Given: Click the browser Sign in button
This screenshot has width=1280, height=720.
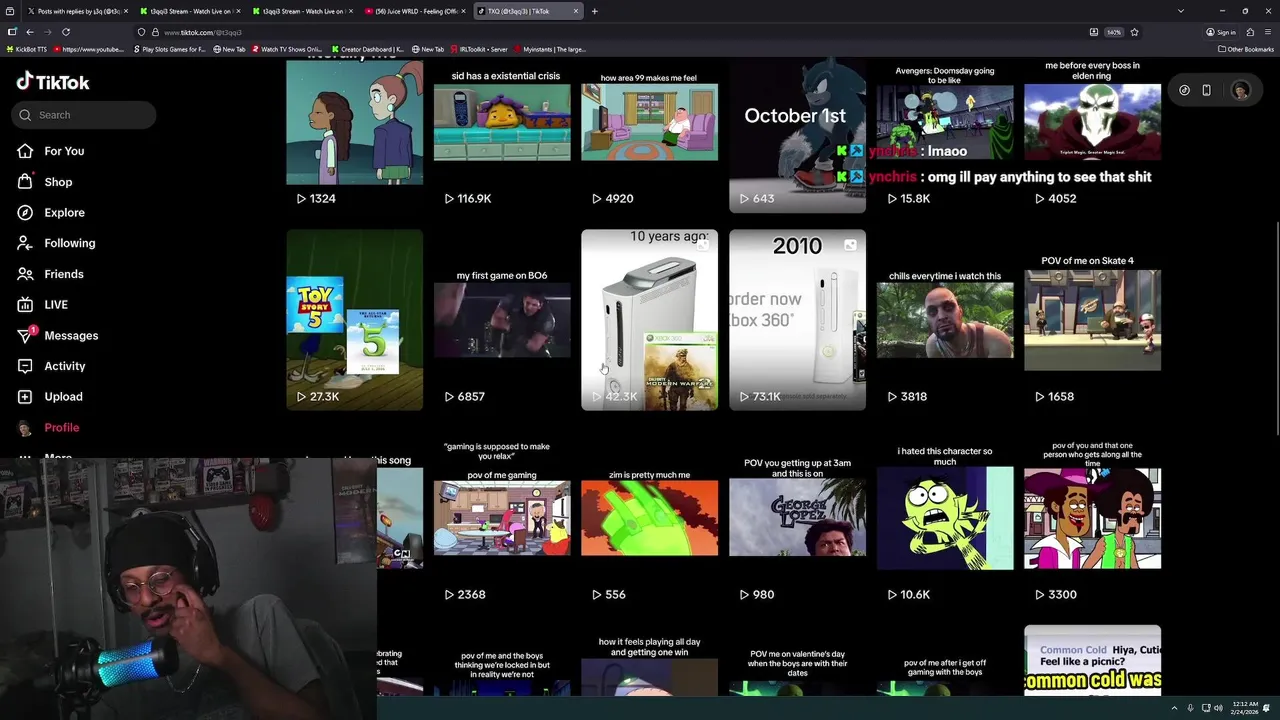Looking at the screenshot, I should tap(1222, 32).
